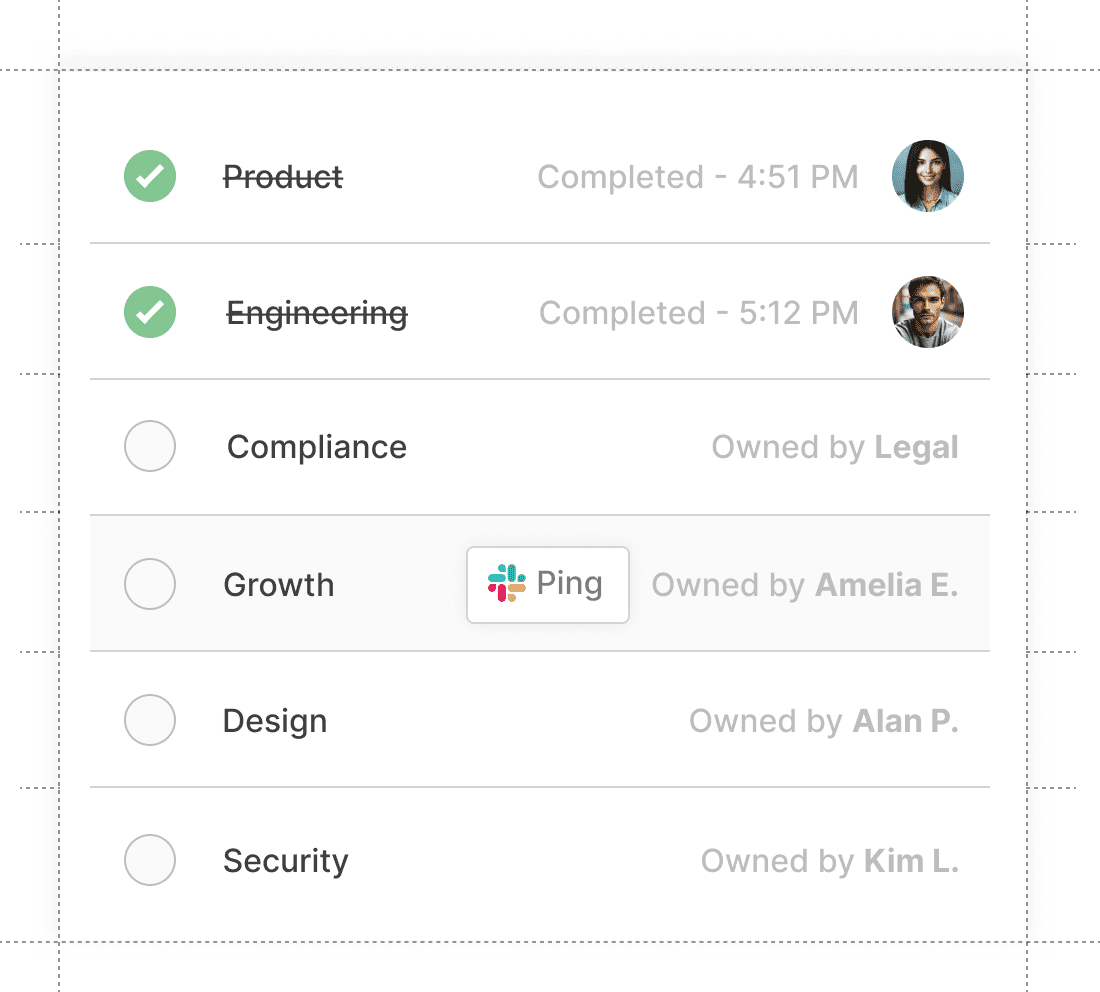Open the avatar photo on the Product row

coord(927,176)
